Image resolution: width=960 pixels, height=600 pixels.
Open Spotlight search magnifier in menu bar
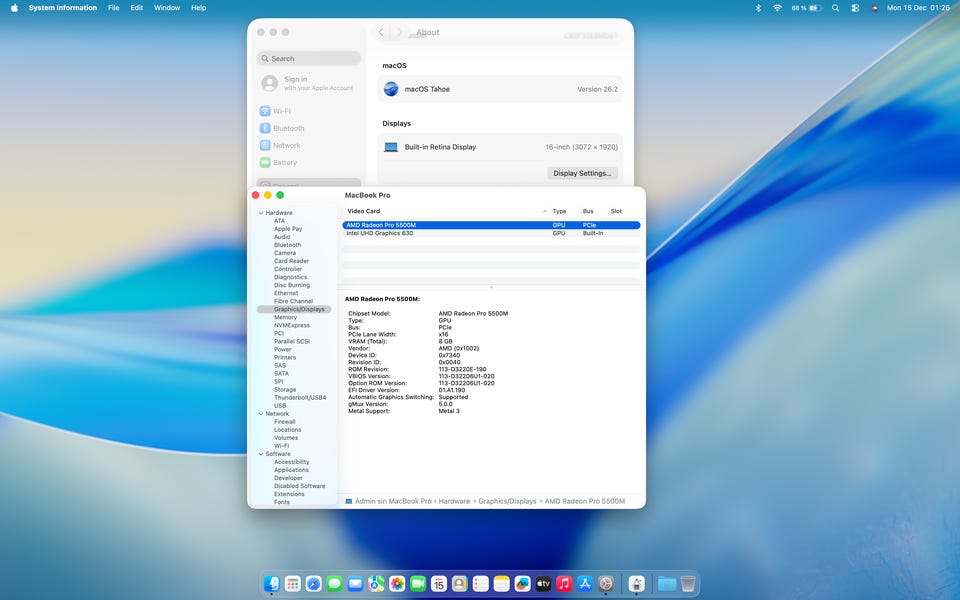(x=835, y=7)
